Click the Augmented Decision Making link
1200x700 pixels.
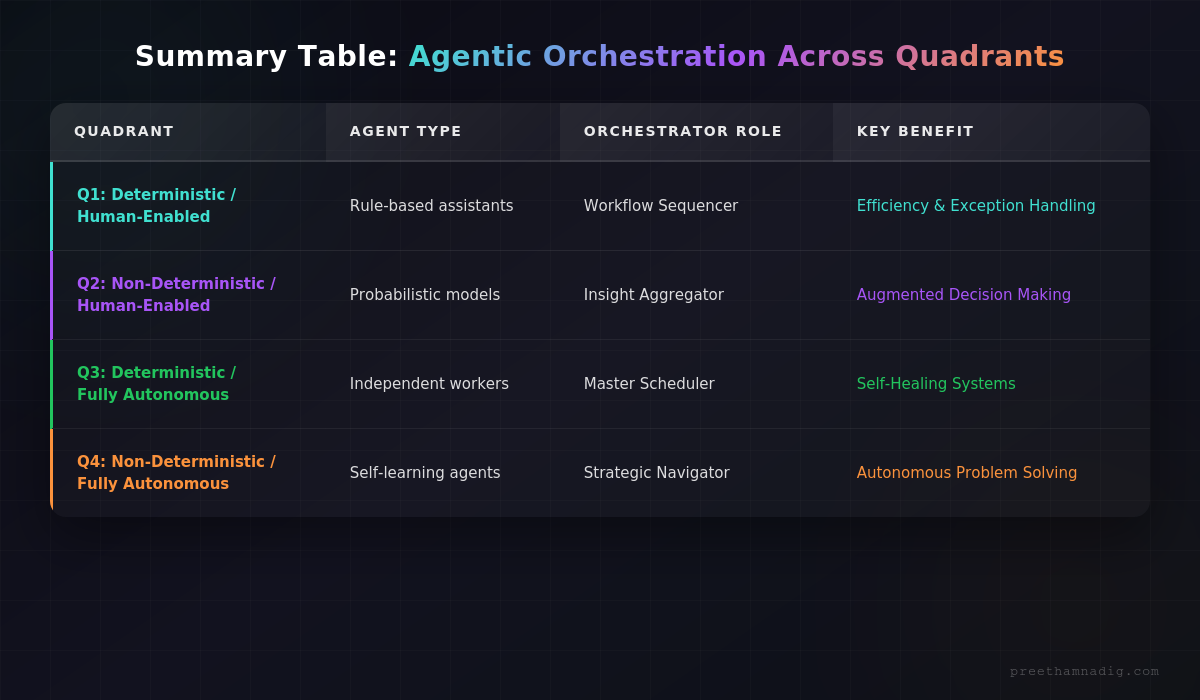(963, 295)
